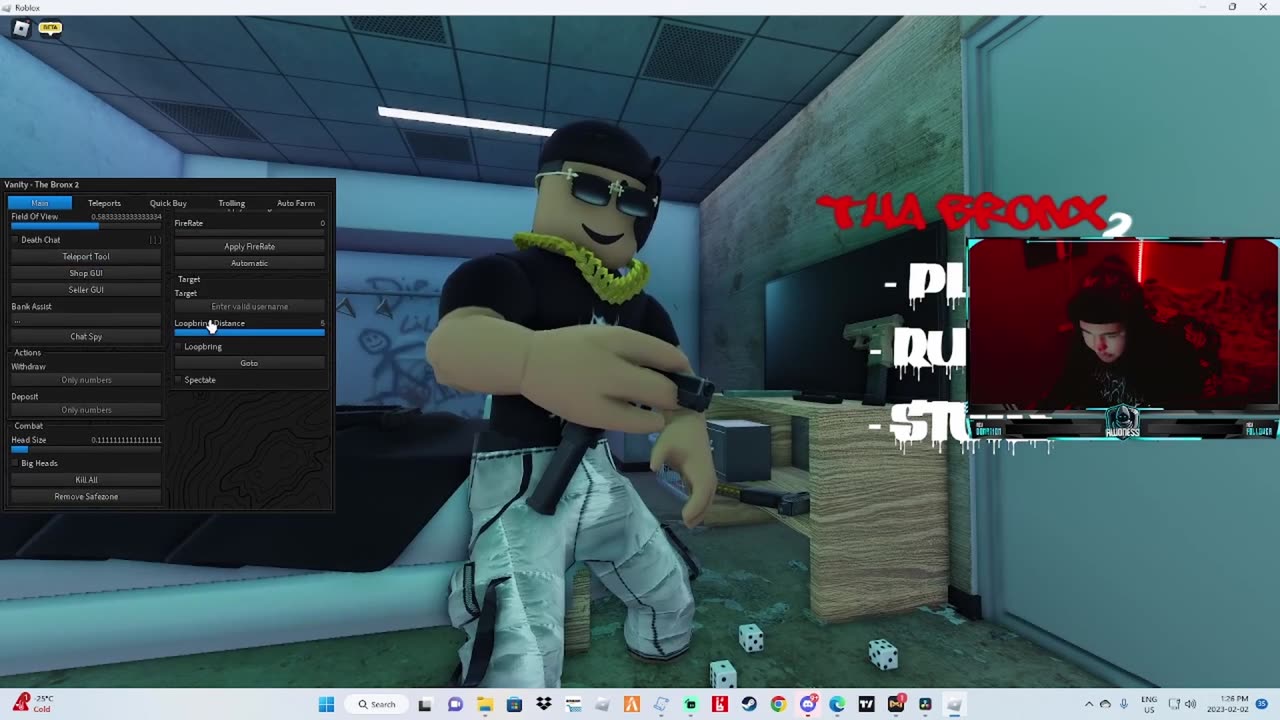Enable the Death Chat checkbox

pyautogui.click(x=16, y=240)
